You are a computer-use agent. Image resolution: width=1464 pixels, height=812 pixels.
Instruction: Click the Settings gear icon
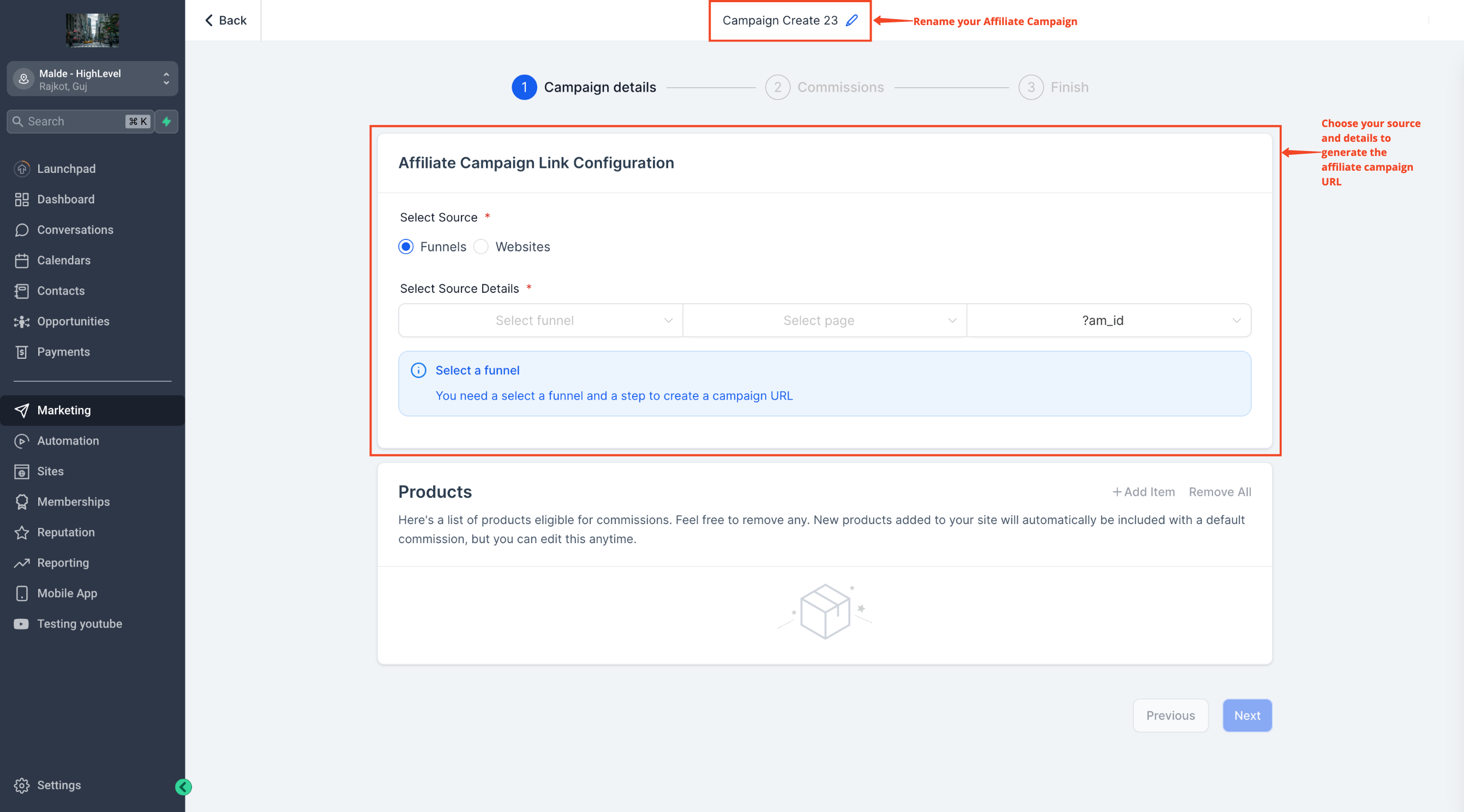22,785
